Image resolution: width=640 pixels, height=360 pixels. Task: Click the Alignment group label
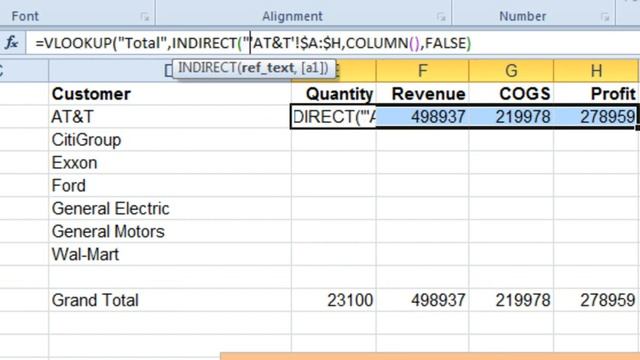coord(292,16)
